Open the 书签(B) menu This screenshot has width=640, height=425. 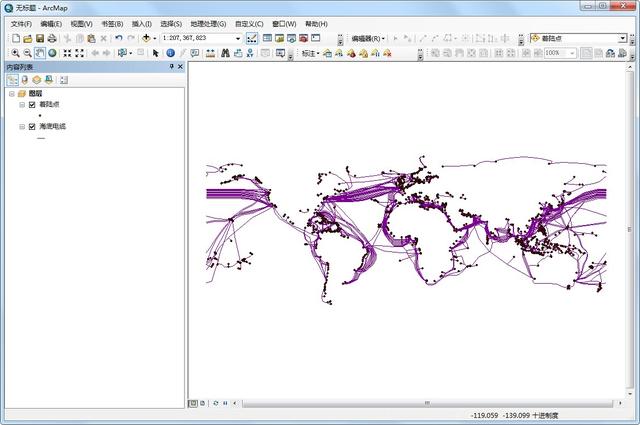point(112,23)
